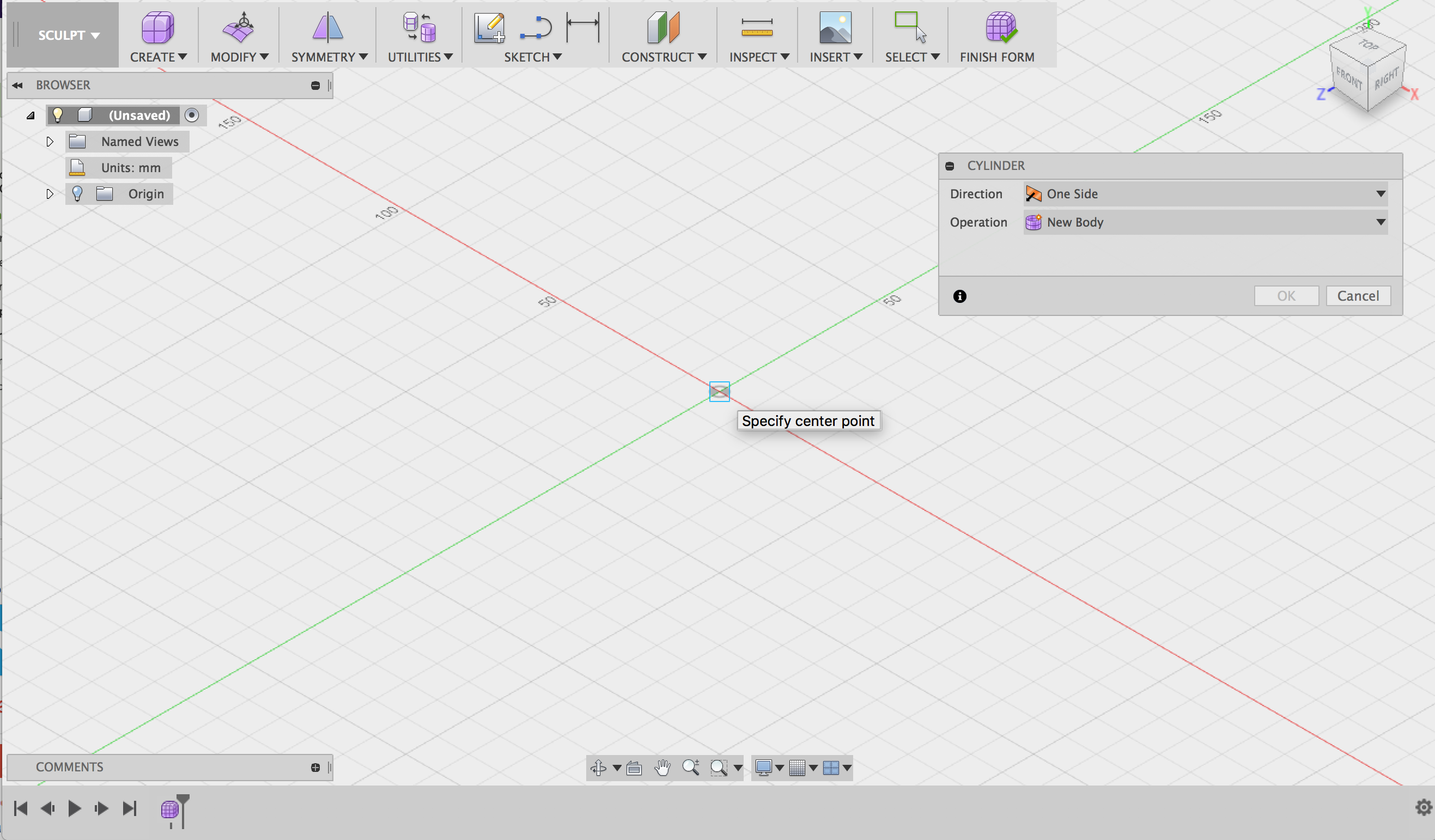
Task: Open the orbit options dropdown arrow
Action: pyautogui.click(x=617, y=768)
